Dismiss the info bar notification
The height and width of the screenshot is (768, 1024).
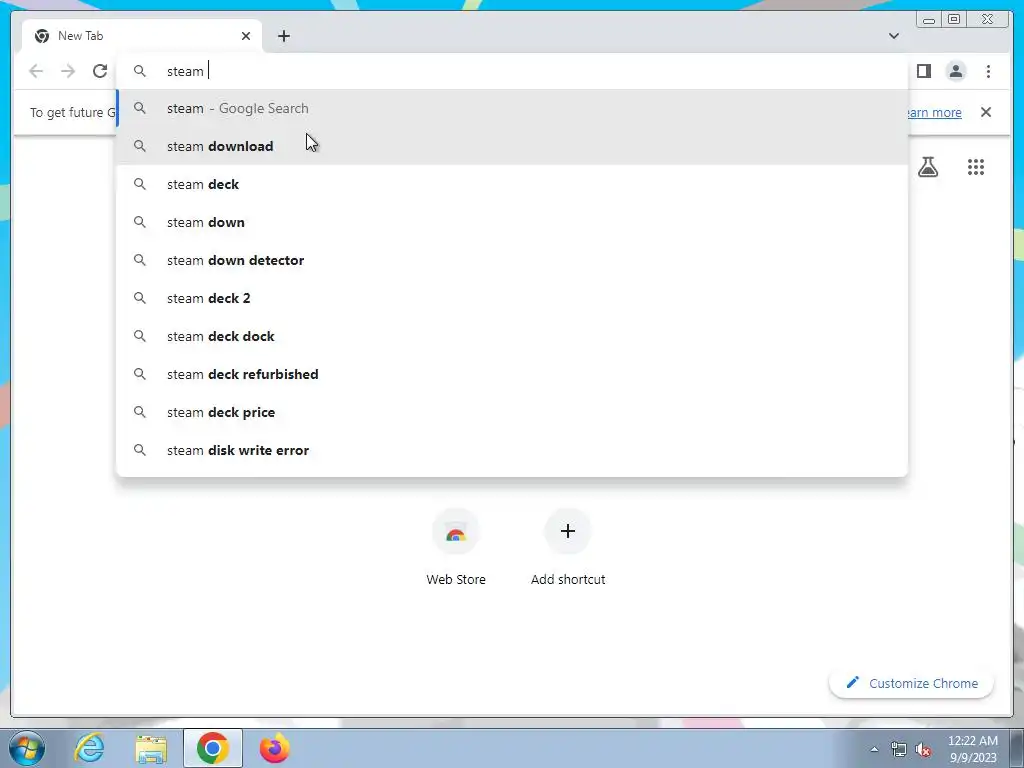[x=985, y=112]
